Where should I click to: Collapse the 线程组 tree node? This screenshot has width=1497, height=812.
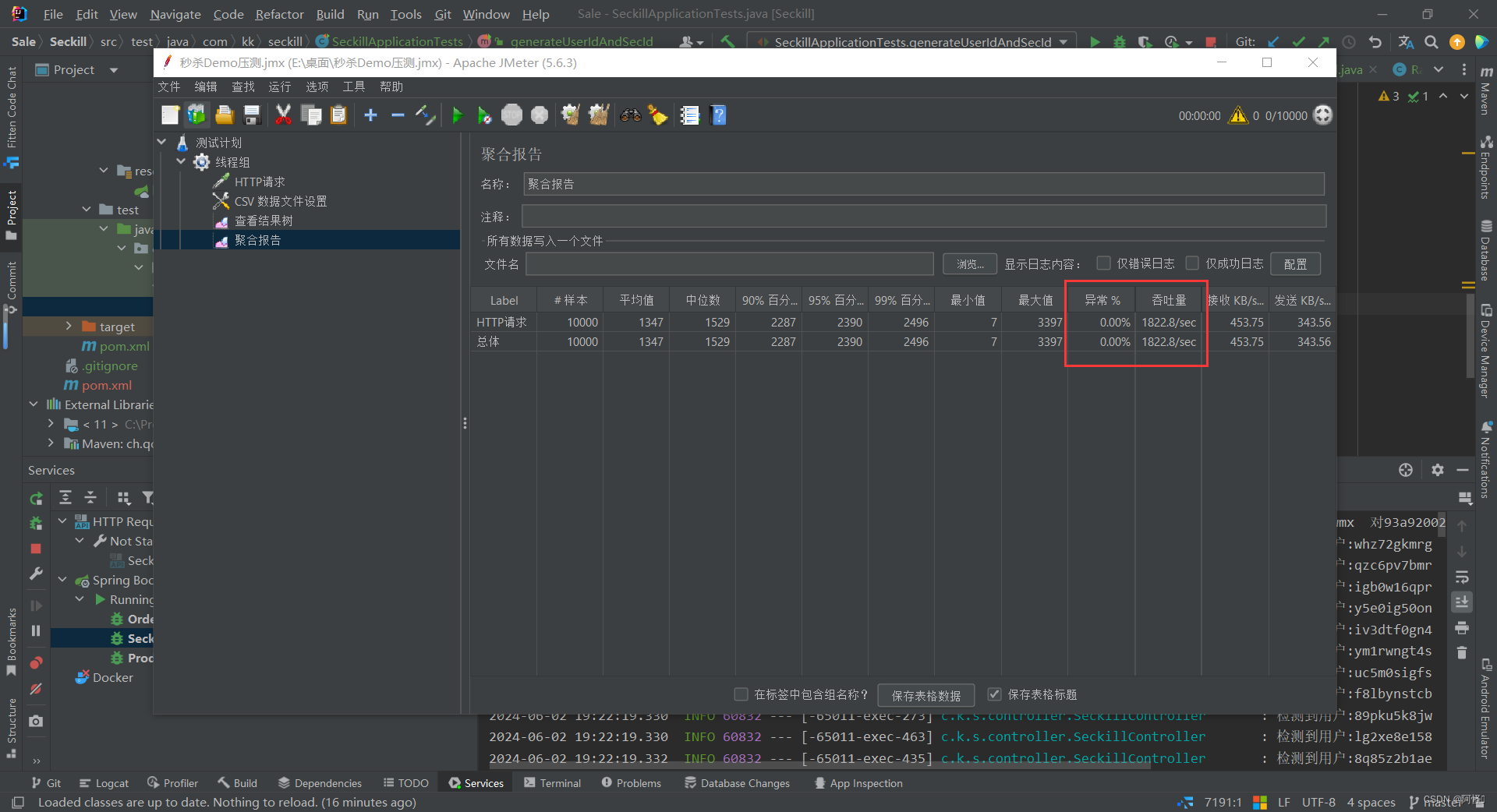pos(181,161)
